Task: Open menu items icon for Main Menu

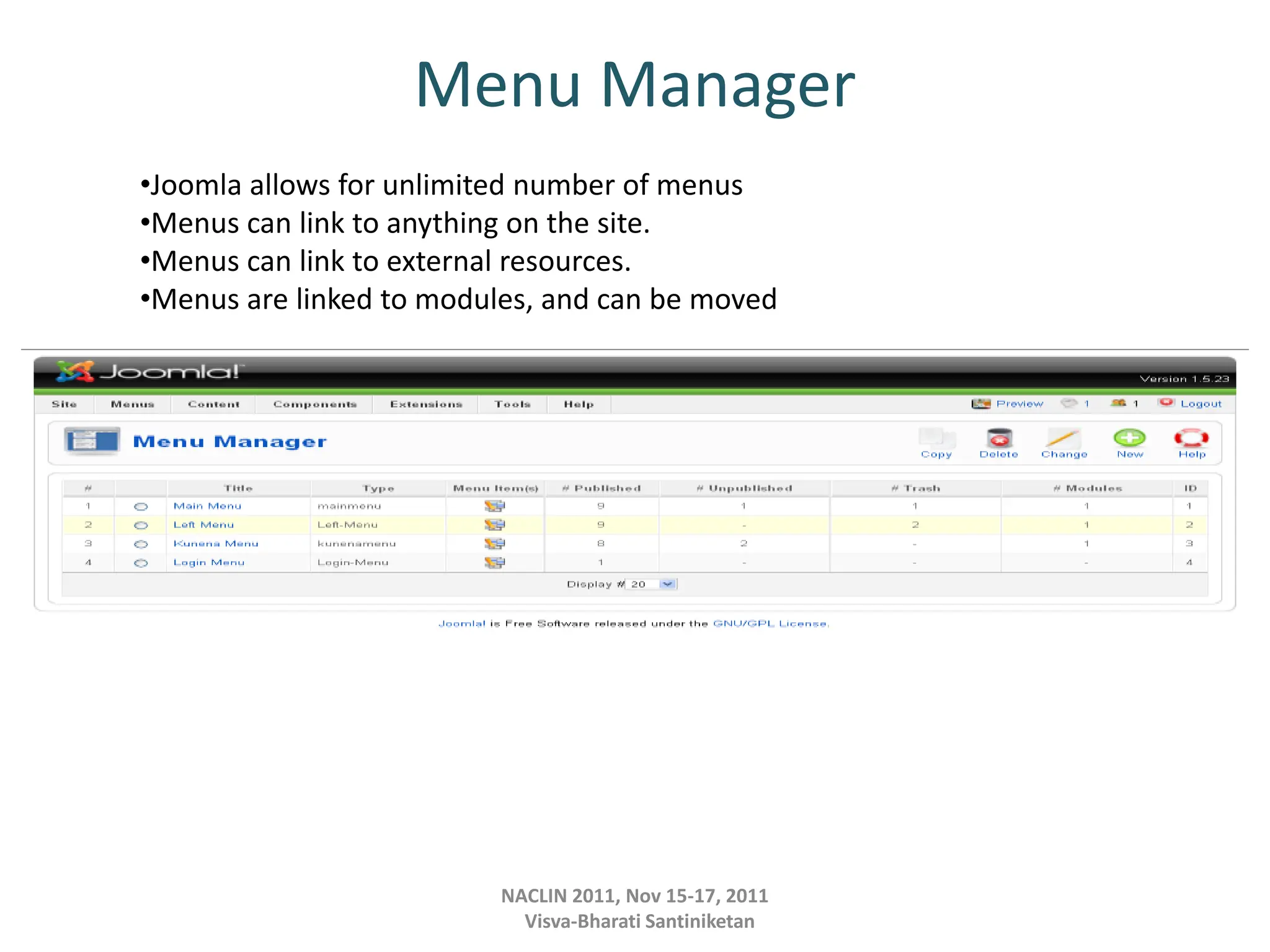Action: click(x=494, y=506)
